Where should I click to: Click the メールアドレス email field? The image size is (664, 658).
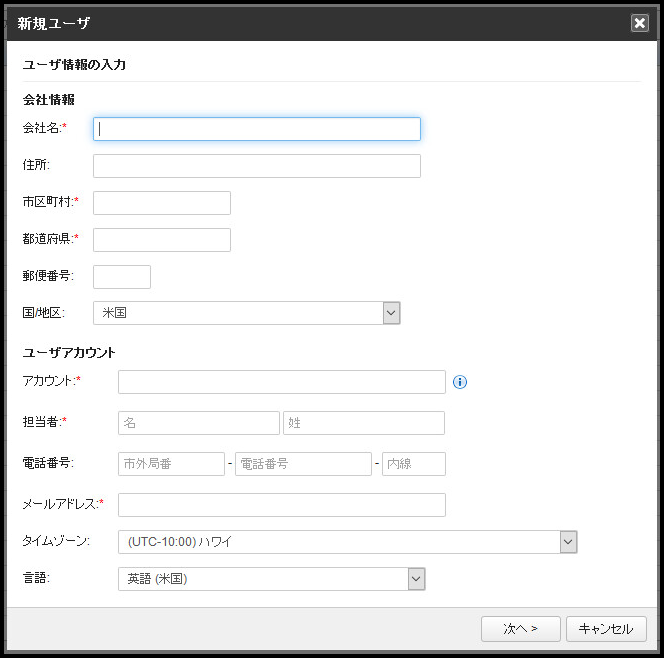tap(281, 505)
